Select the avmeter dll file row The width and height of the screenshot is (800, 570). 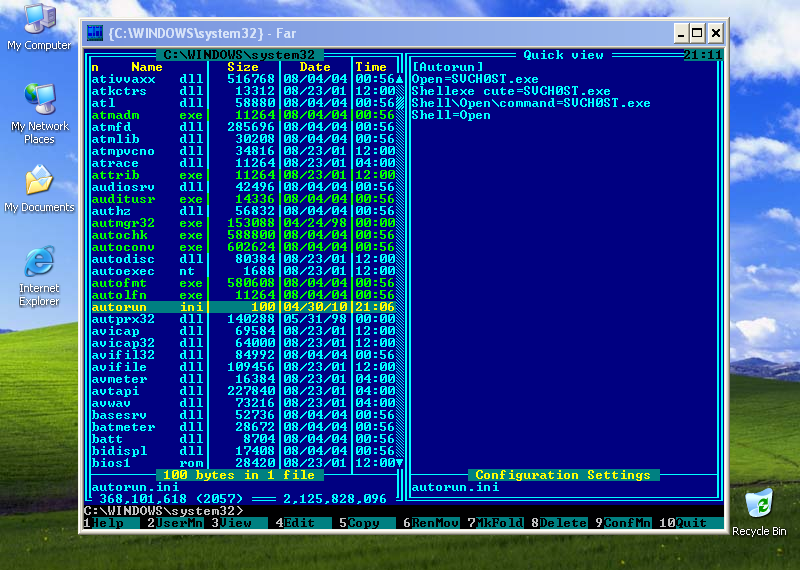(243, 379)
